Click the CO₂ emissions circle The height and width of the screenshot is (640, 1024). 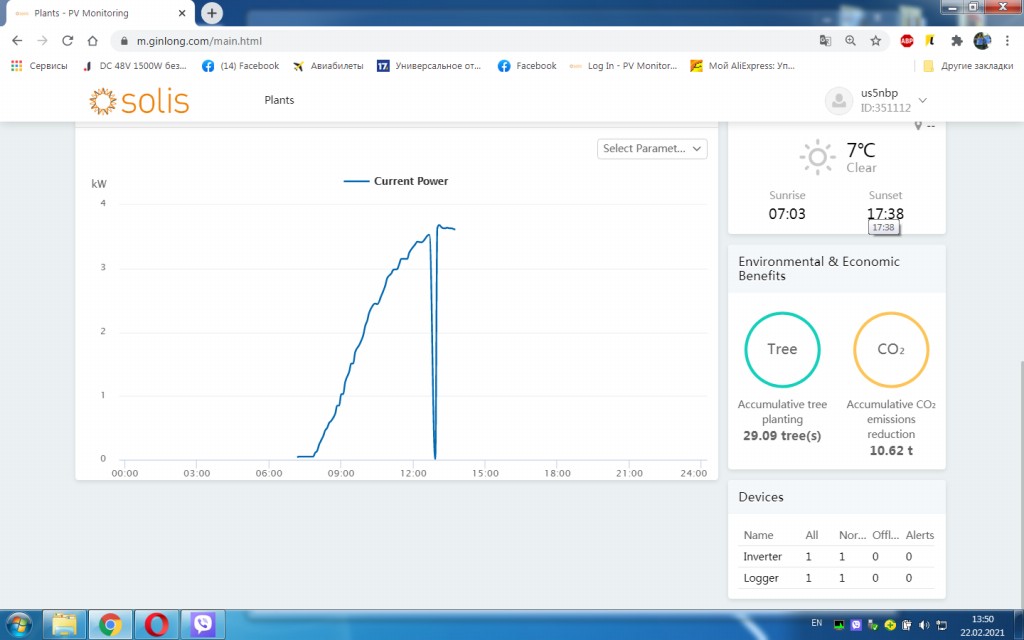point(891,350)
